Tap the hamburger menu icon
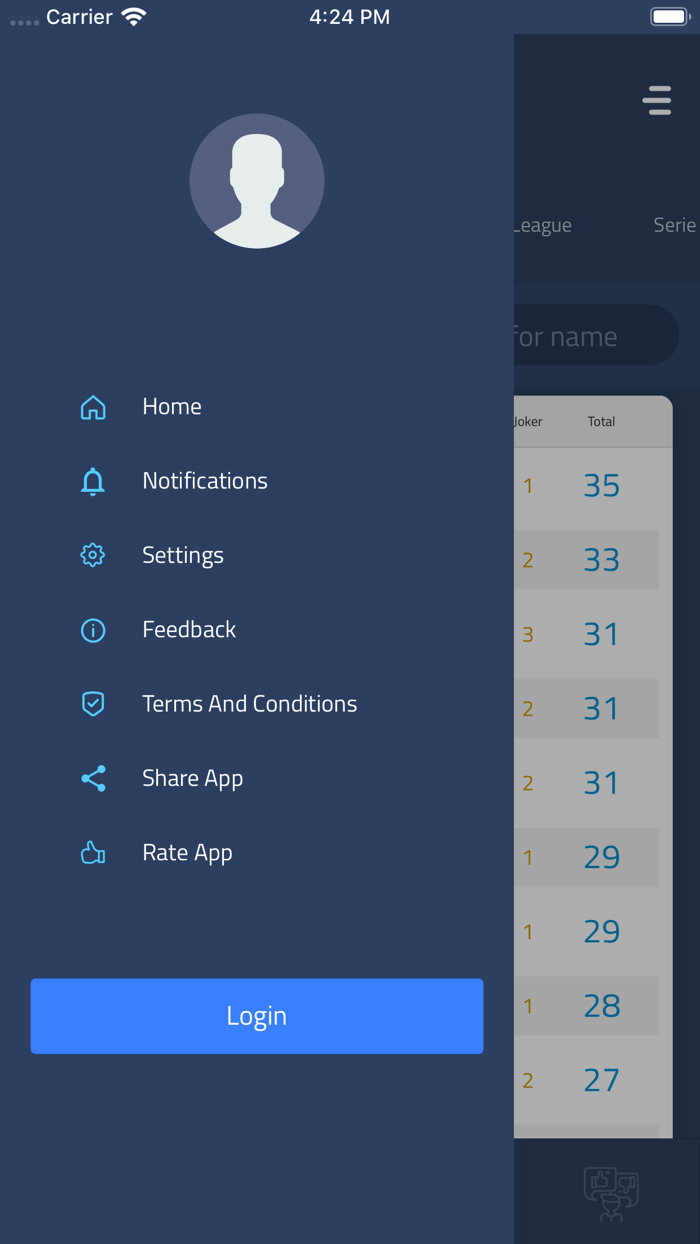 coord(657,101)
